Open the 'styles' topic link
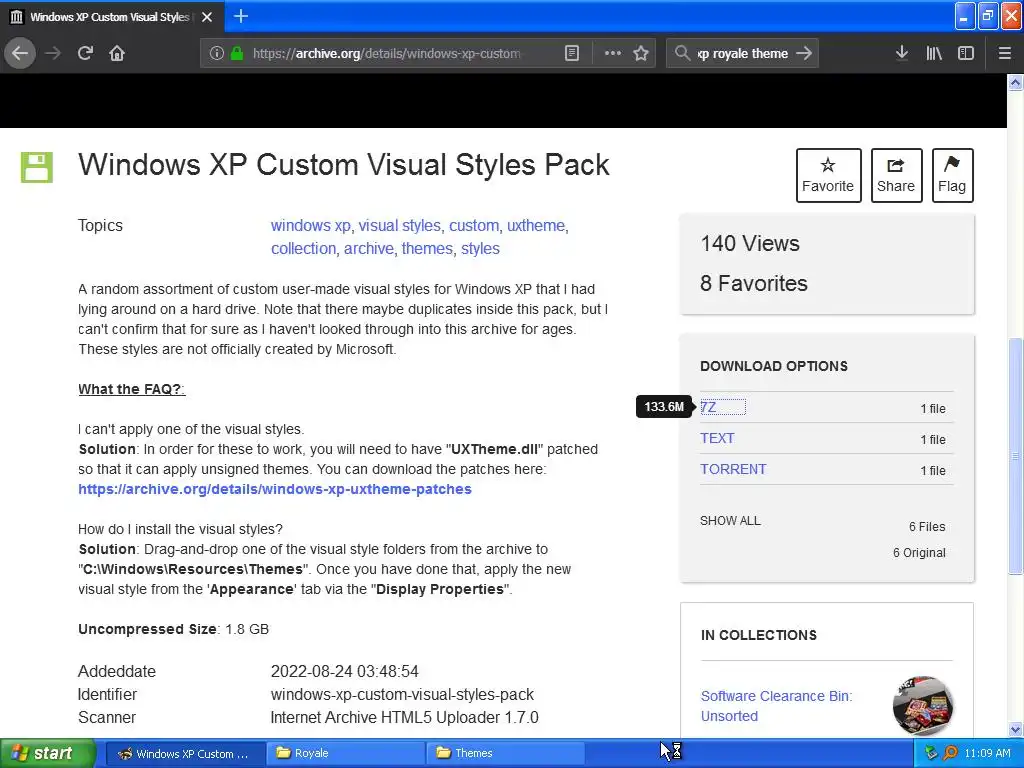 click(x=480, y=249)
